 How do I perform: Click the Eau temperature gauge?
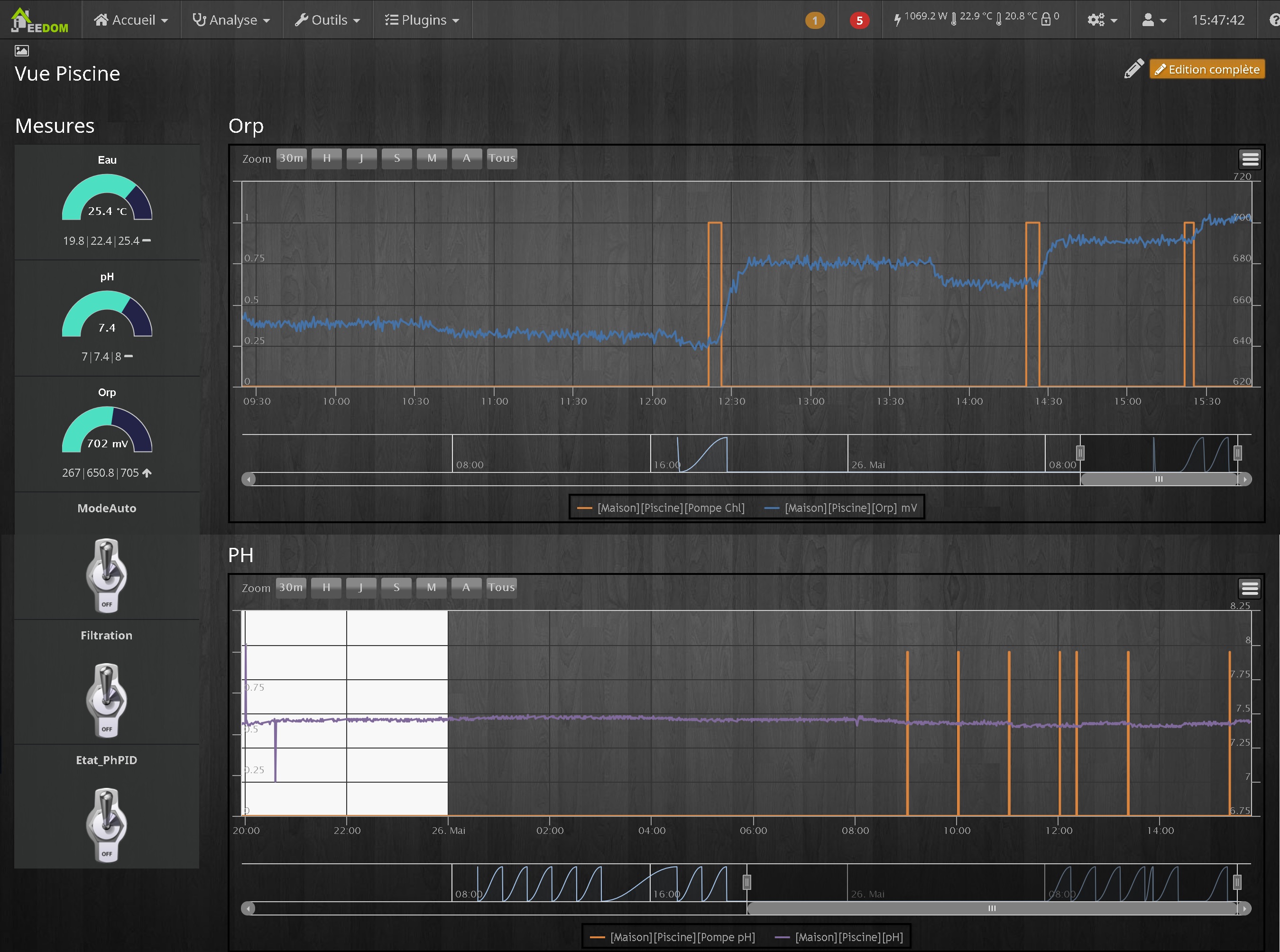click(x=107, y=198)
